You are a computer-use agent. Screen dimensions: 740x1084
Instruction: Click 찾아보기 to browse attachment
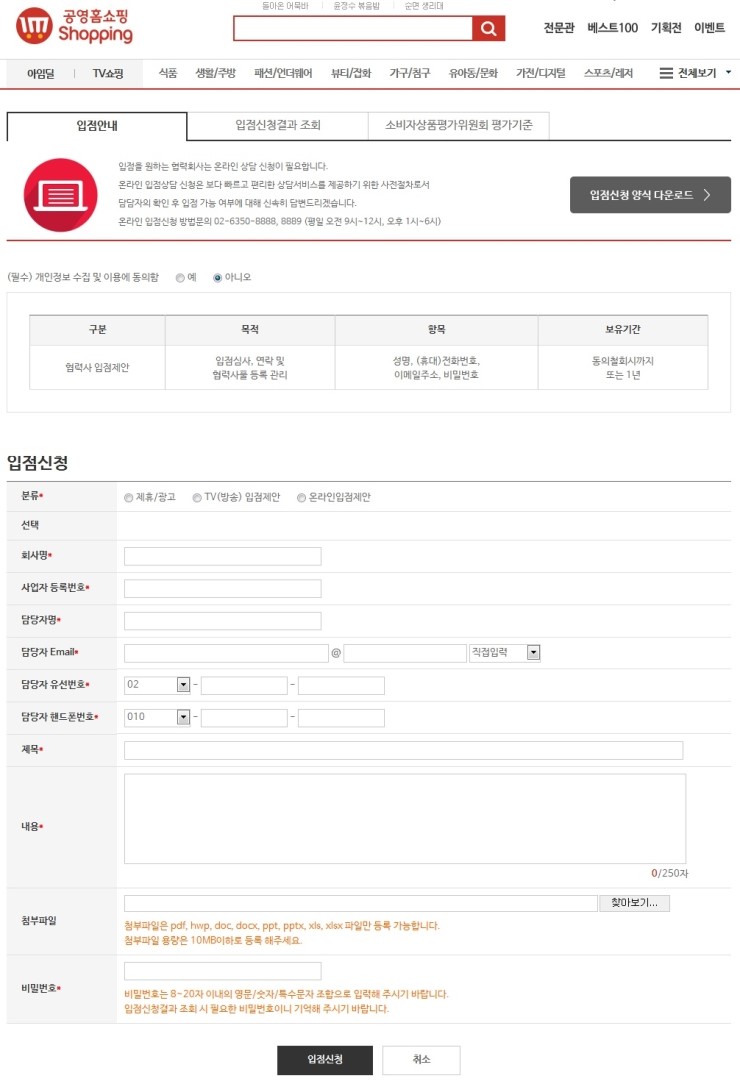click(635, 903)
